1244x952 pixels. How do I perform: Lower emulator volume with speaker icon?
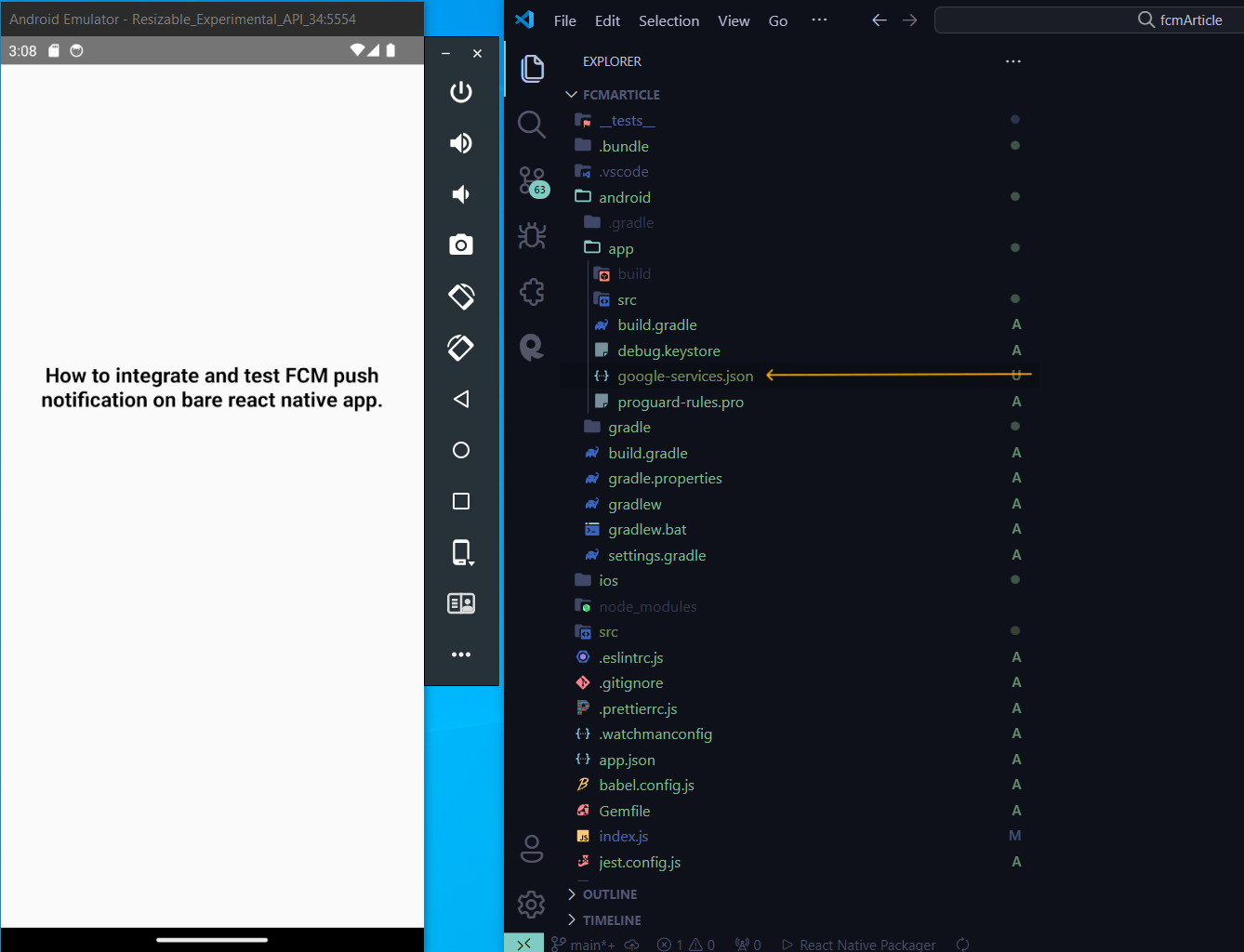[x=461, y=194]
